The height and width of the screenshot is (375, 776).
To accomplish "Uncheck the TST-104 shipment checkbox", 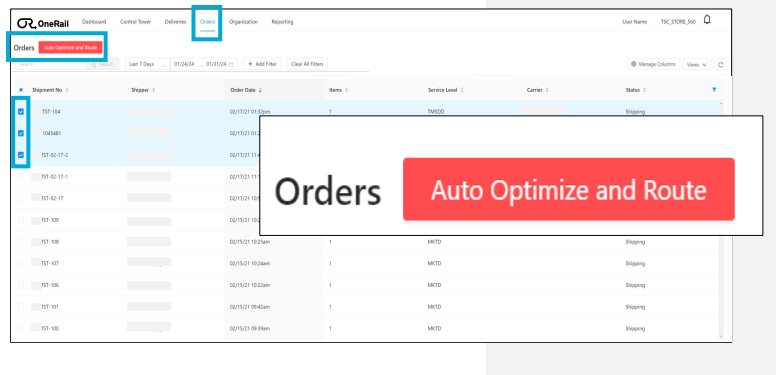I will [21, 111].
